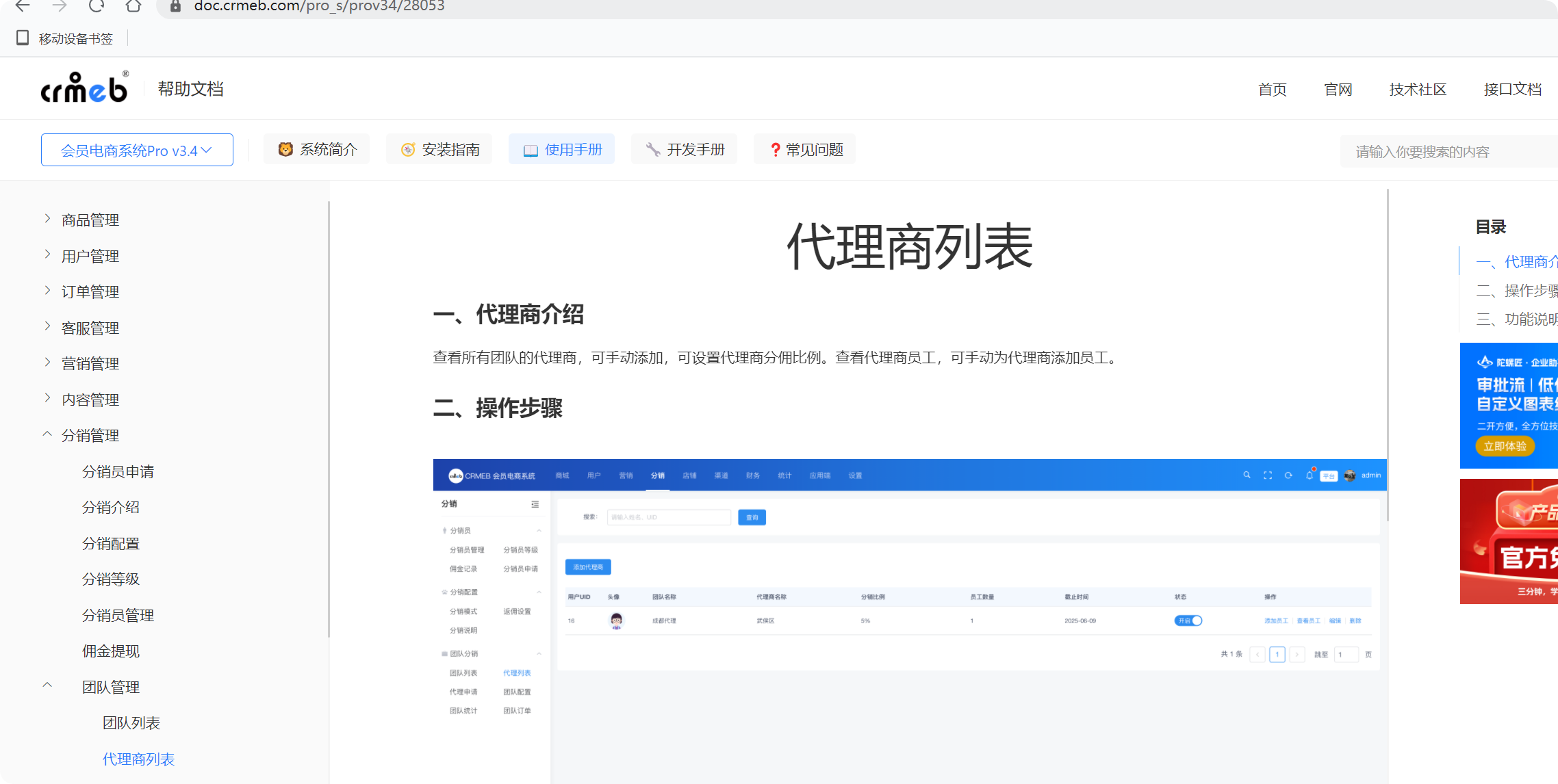Click the mobile bookmarks icon
This screenshot has width=1558, height=784.
click(23, 38)
